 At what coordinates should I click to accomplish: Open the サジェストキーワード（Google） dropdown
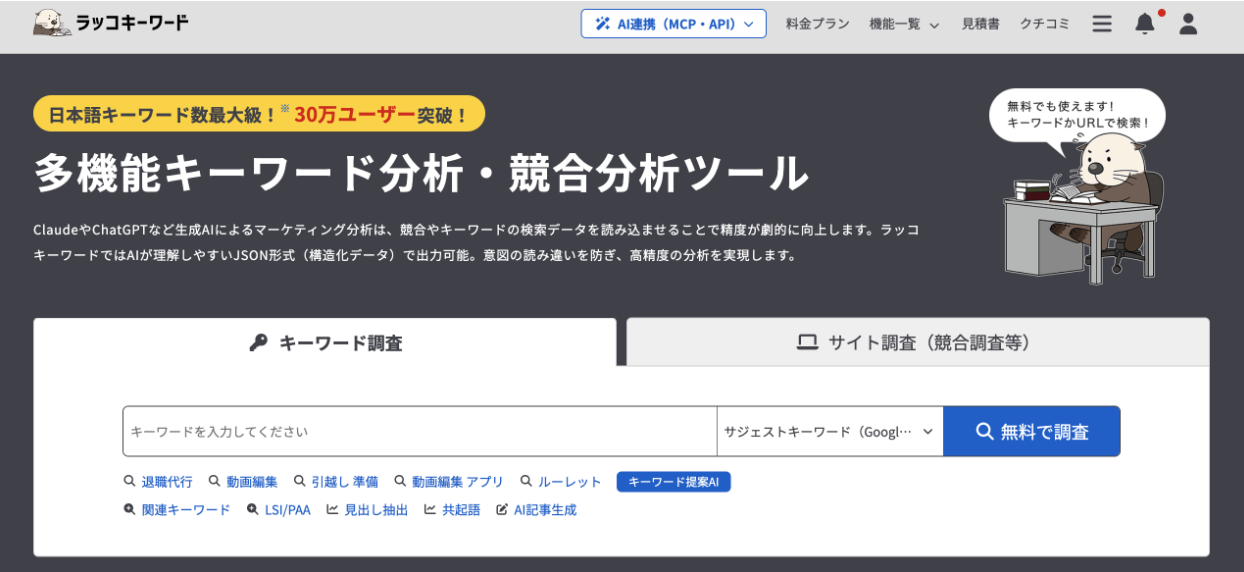pos(830,431)
